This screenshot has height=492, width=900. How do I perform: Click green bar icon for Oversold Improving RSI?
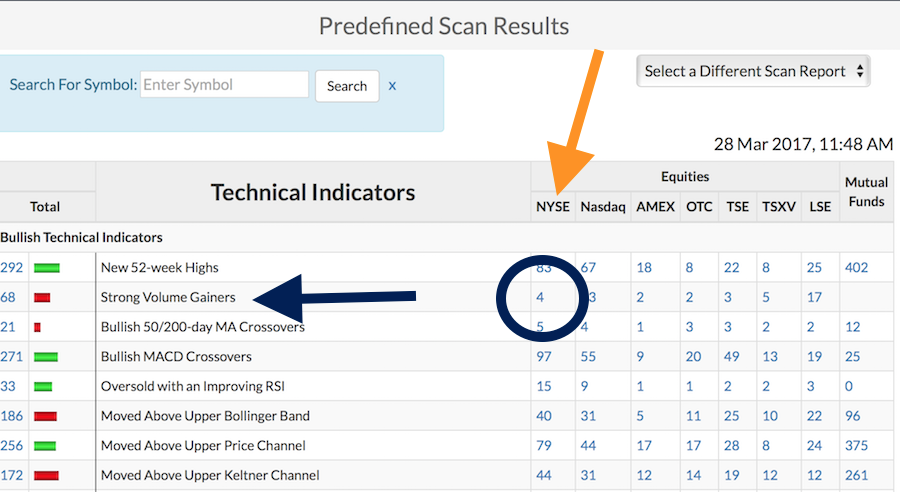[43, 387]
